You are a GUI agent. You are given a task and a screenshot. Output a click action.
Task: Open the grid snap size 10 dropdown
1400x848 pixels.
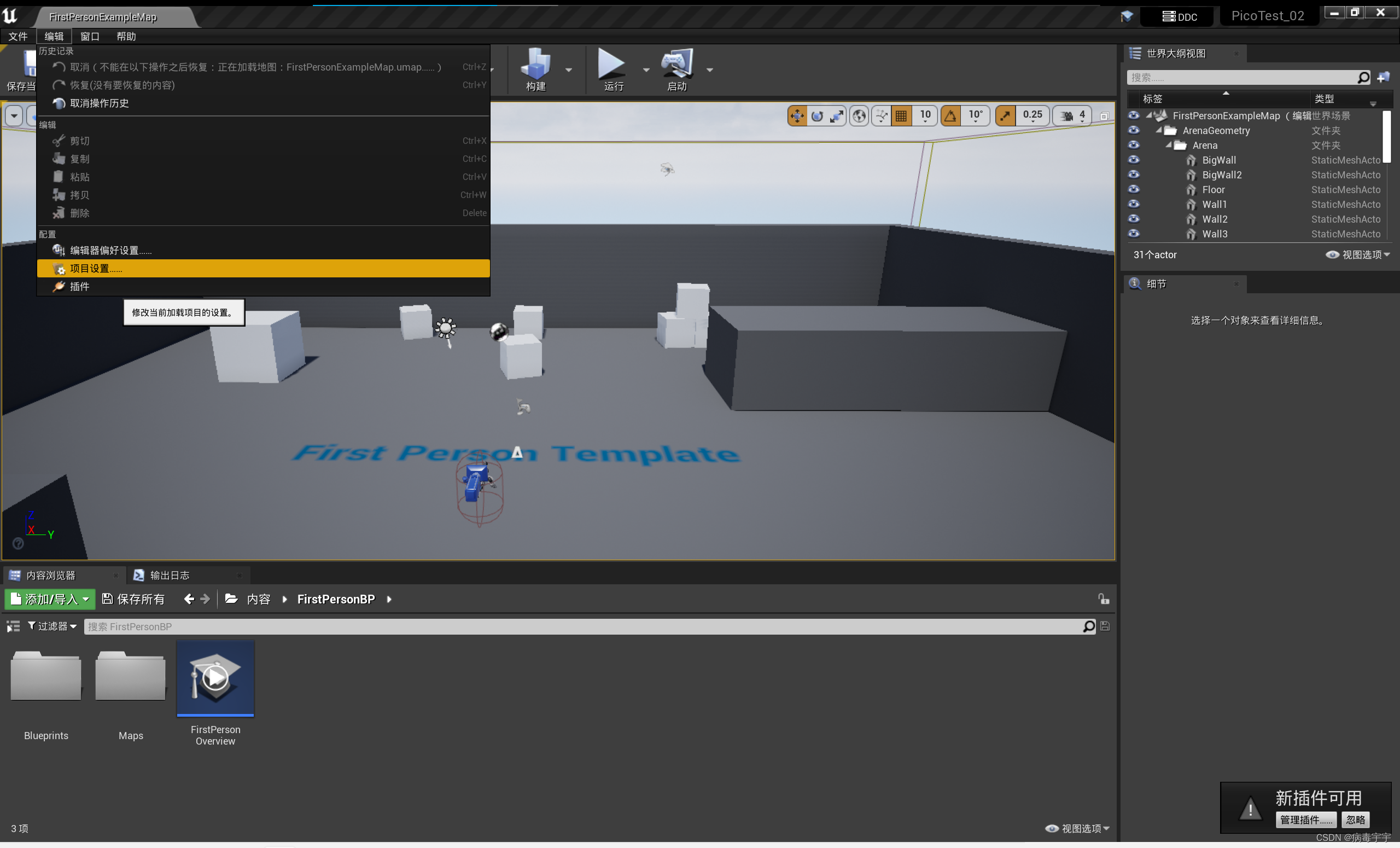925,116
